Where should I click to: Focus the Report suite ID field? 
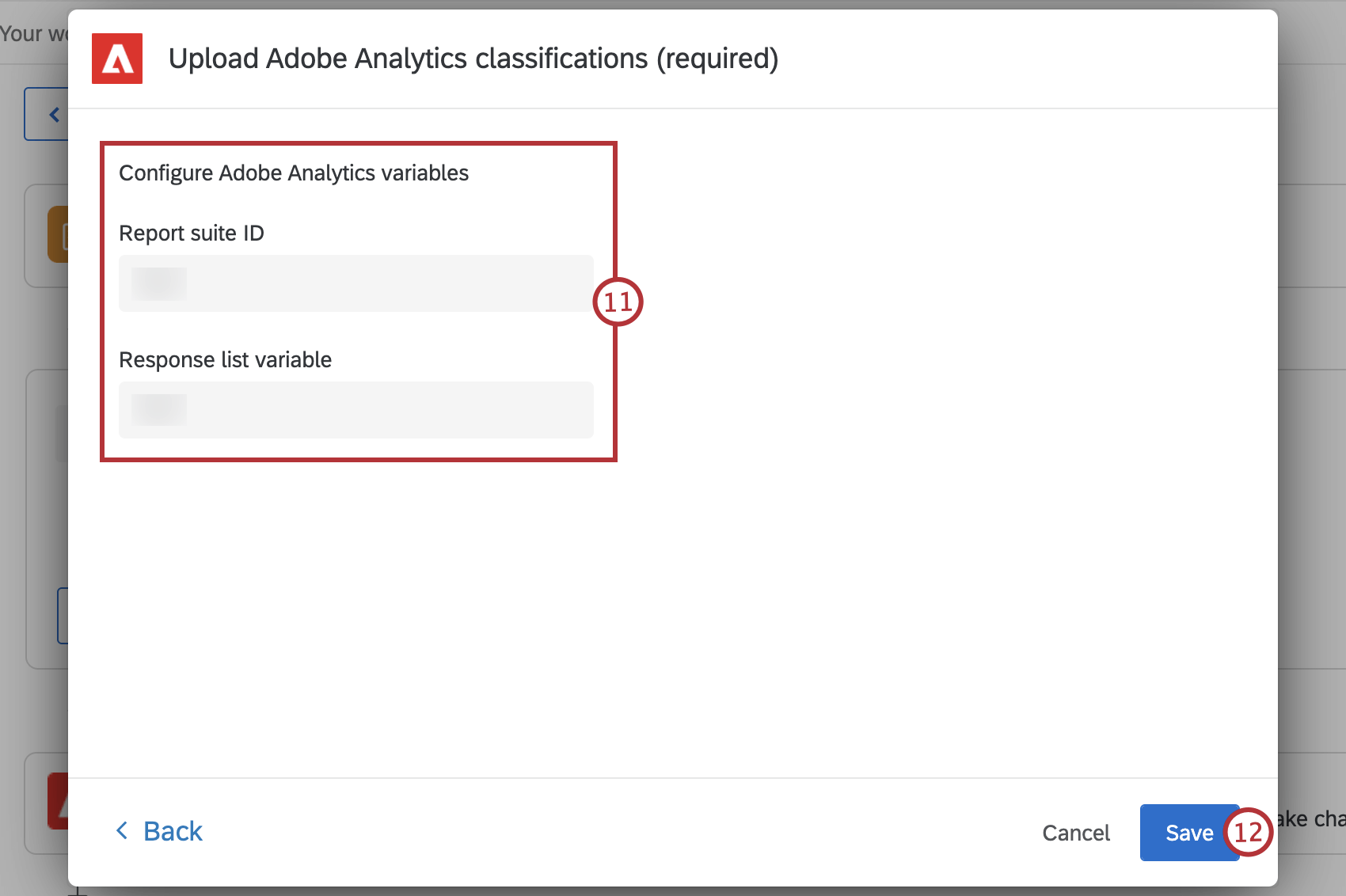point(356,283)
